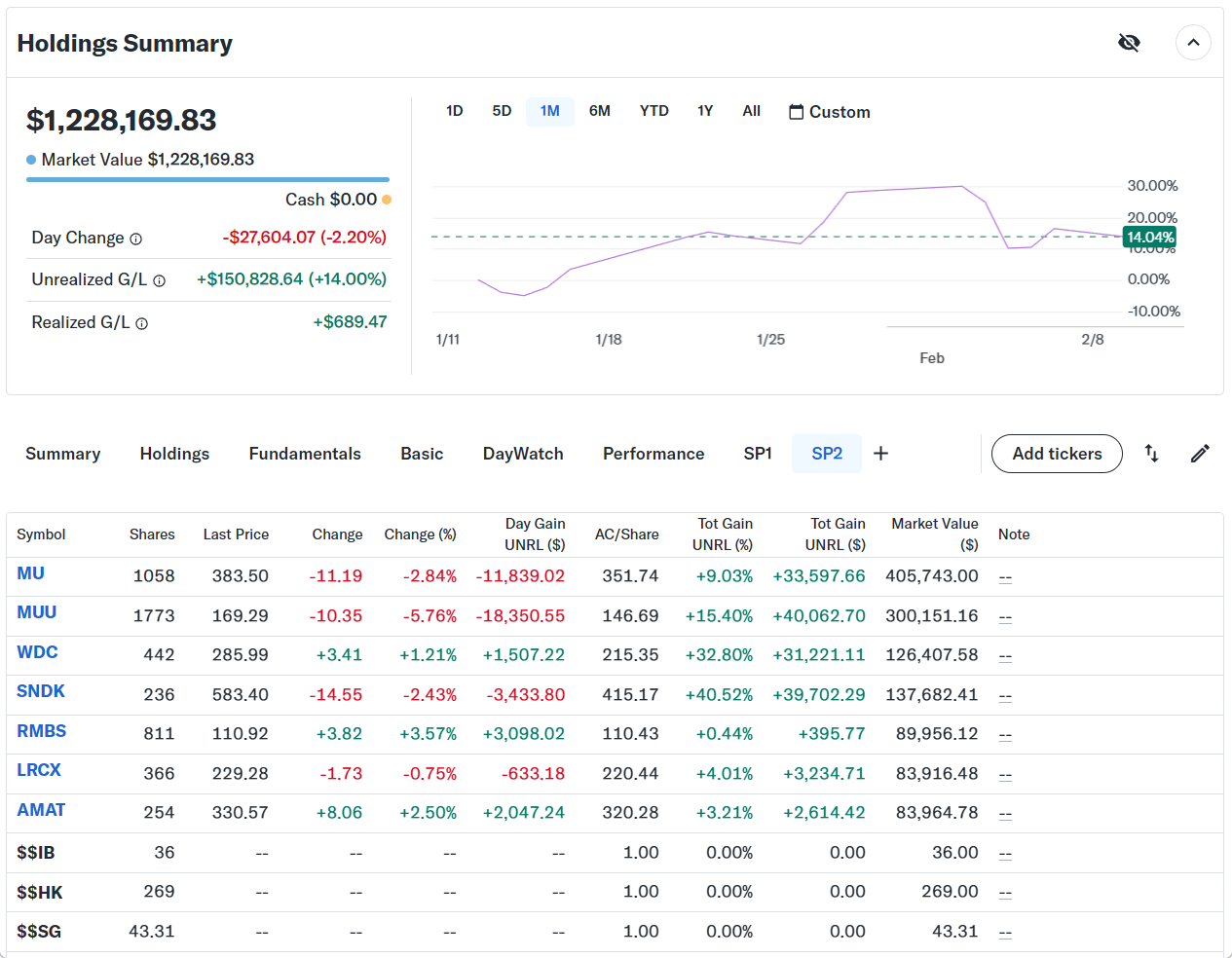Collapse the Holdings Summary panel
Screen dimensions: 1232x958
[1193, 43]
